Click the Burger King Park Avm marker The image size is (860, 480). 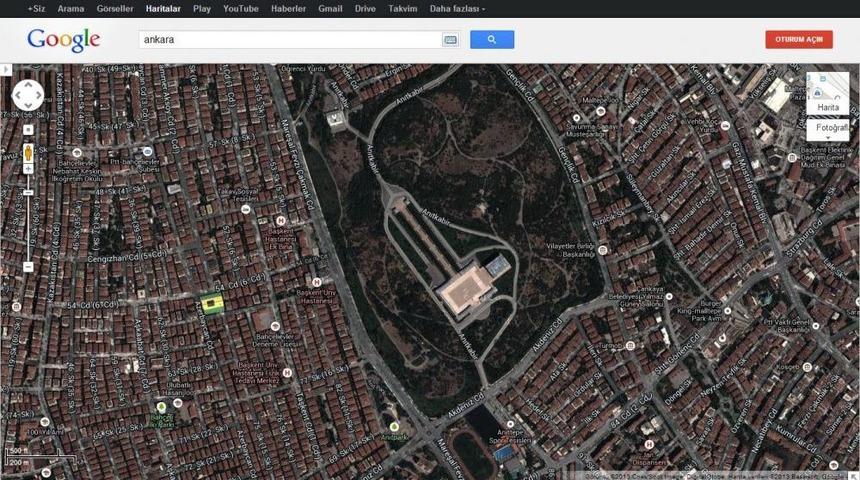tap(727, 310)
